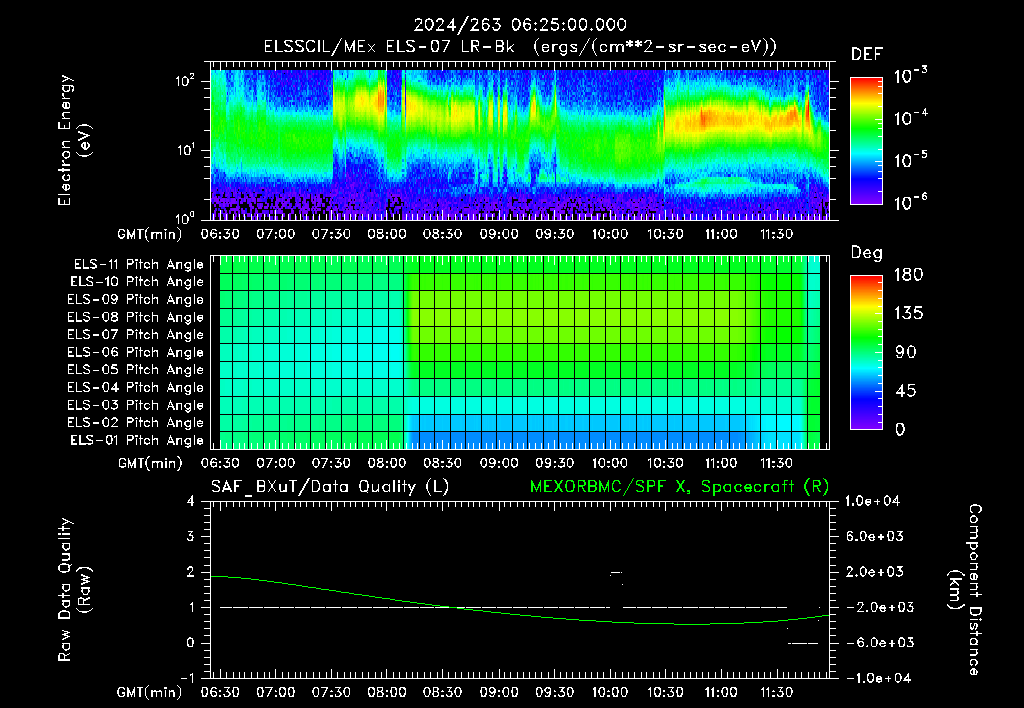Viewport: 1024px width, 708px height.
Task: Select the ELS-09 Pitch Angle row label
Action: pyautogui.click(x=136, y=300)
